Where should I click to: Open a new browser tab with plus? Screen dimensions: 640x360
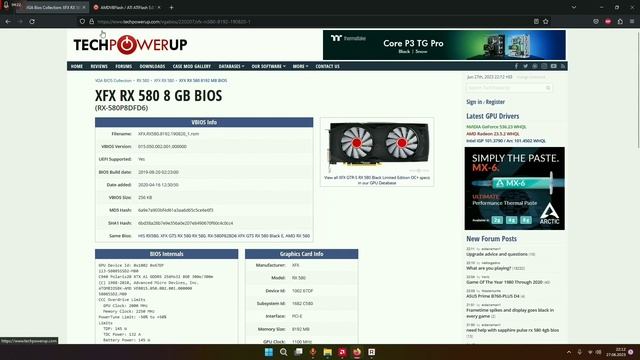click(x=171, y=7)
